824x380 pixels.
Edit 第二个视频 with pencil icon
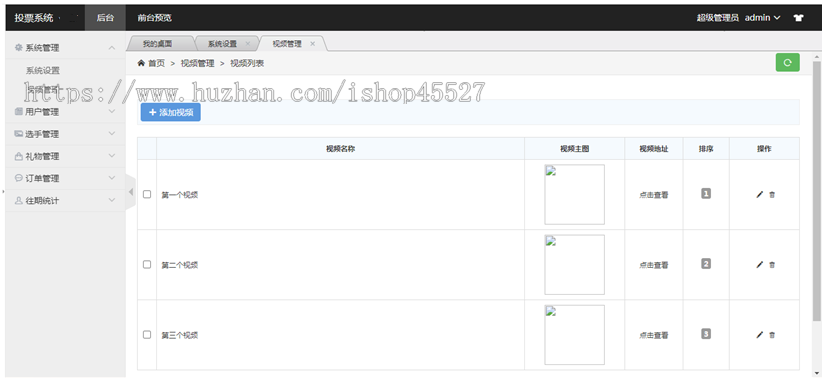click(x=759, y=265)
